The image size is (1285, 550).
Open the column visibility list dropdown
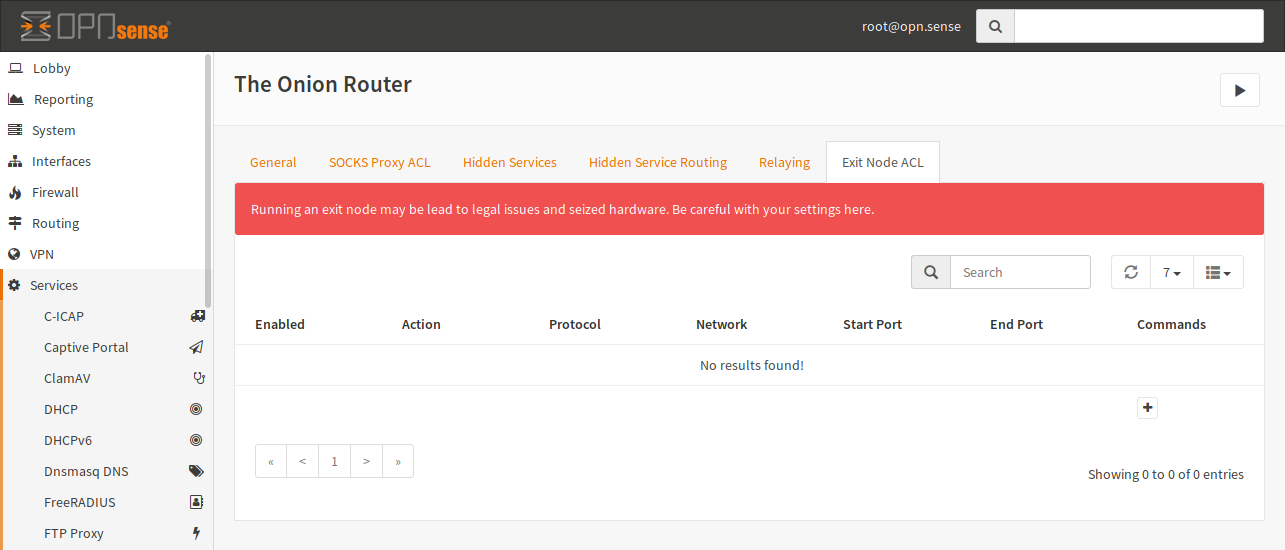tap(1218, 272)
